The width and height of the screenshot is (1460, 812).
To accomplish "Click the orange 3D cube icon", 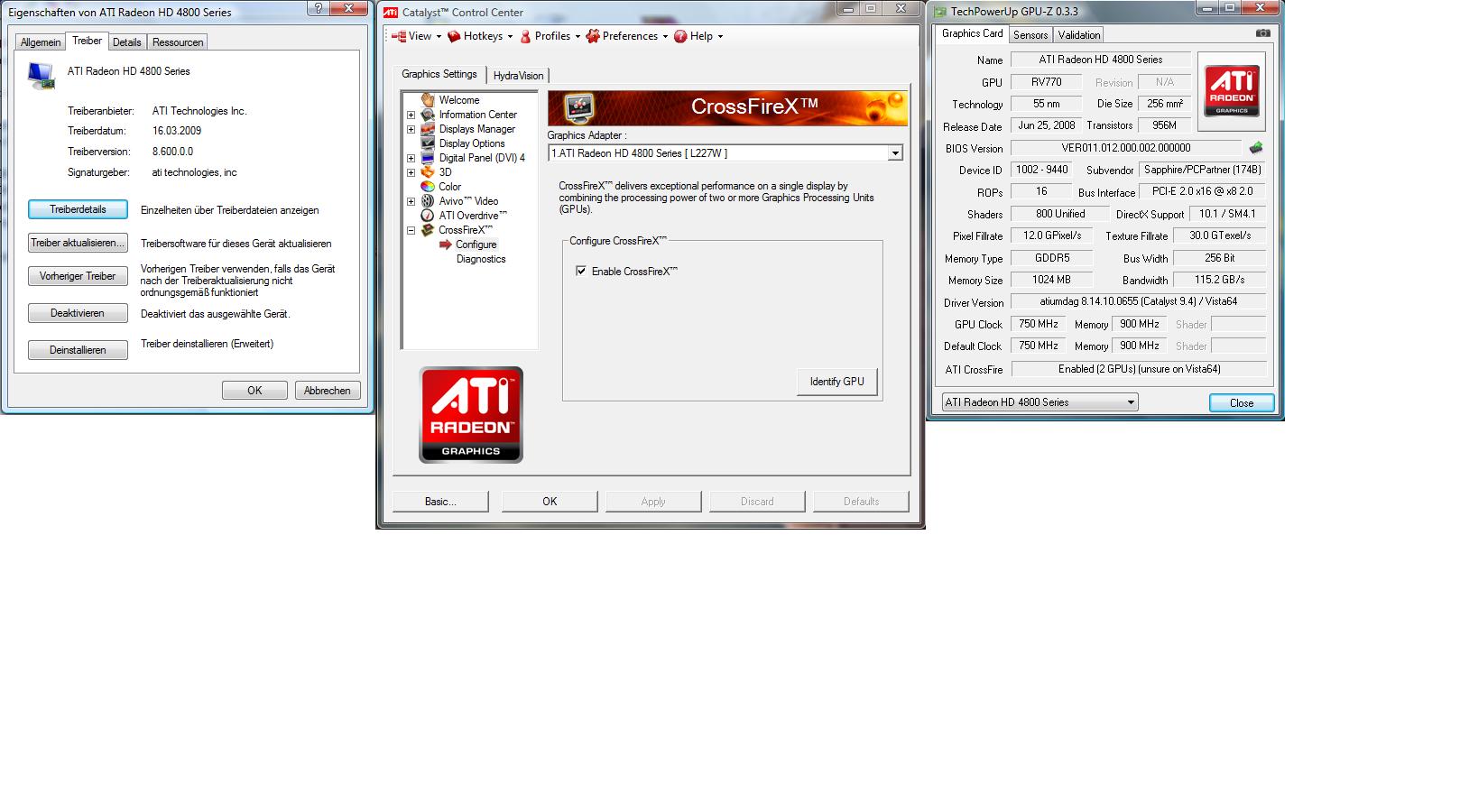I will [x=428, y=172].
